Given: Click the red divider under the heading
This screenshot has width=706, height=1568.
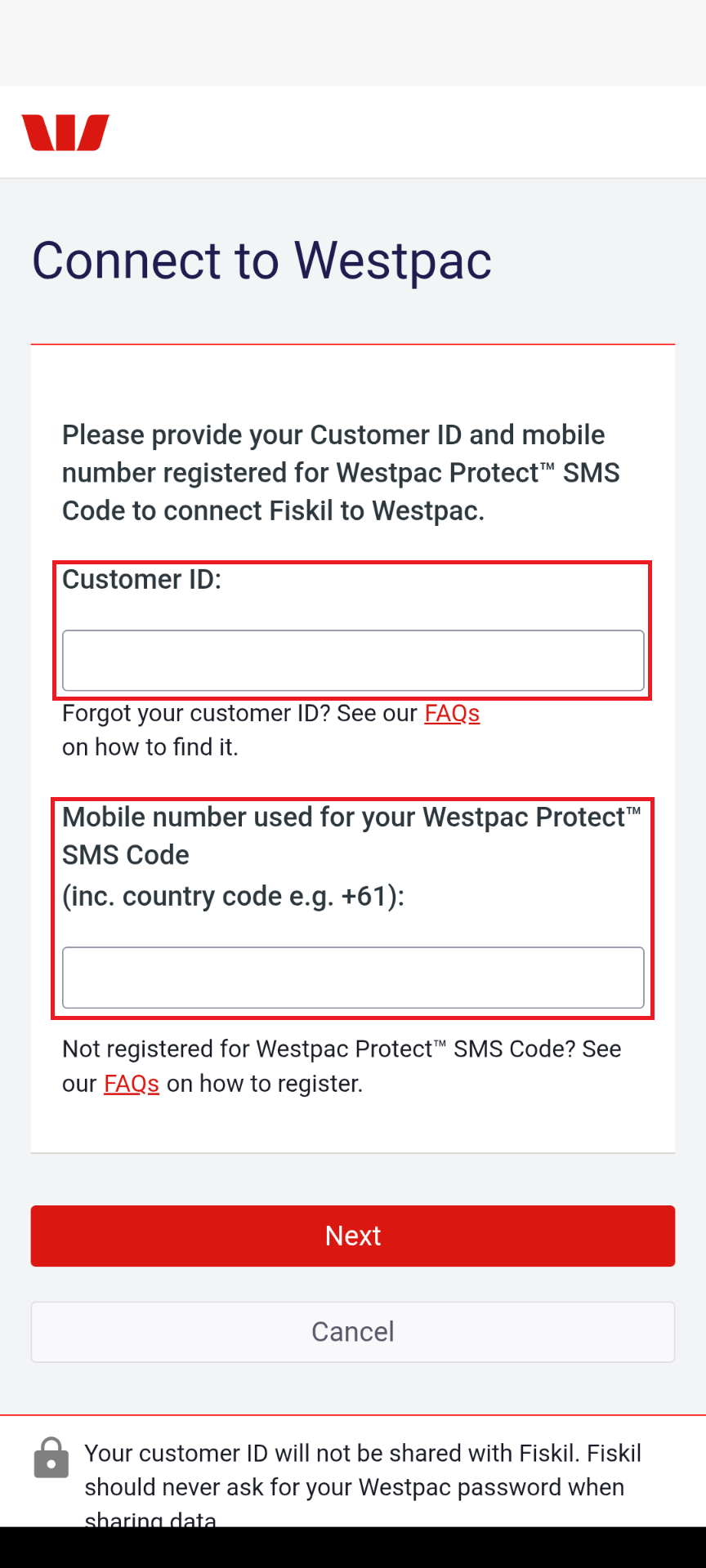Looking at the screenshot, I should click(x=353, y=344).
